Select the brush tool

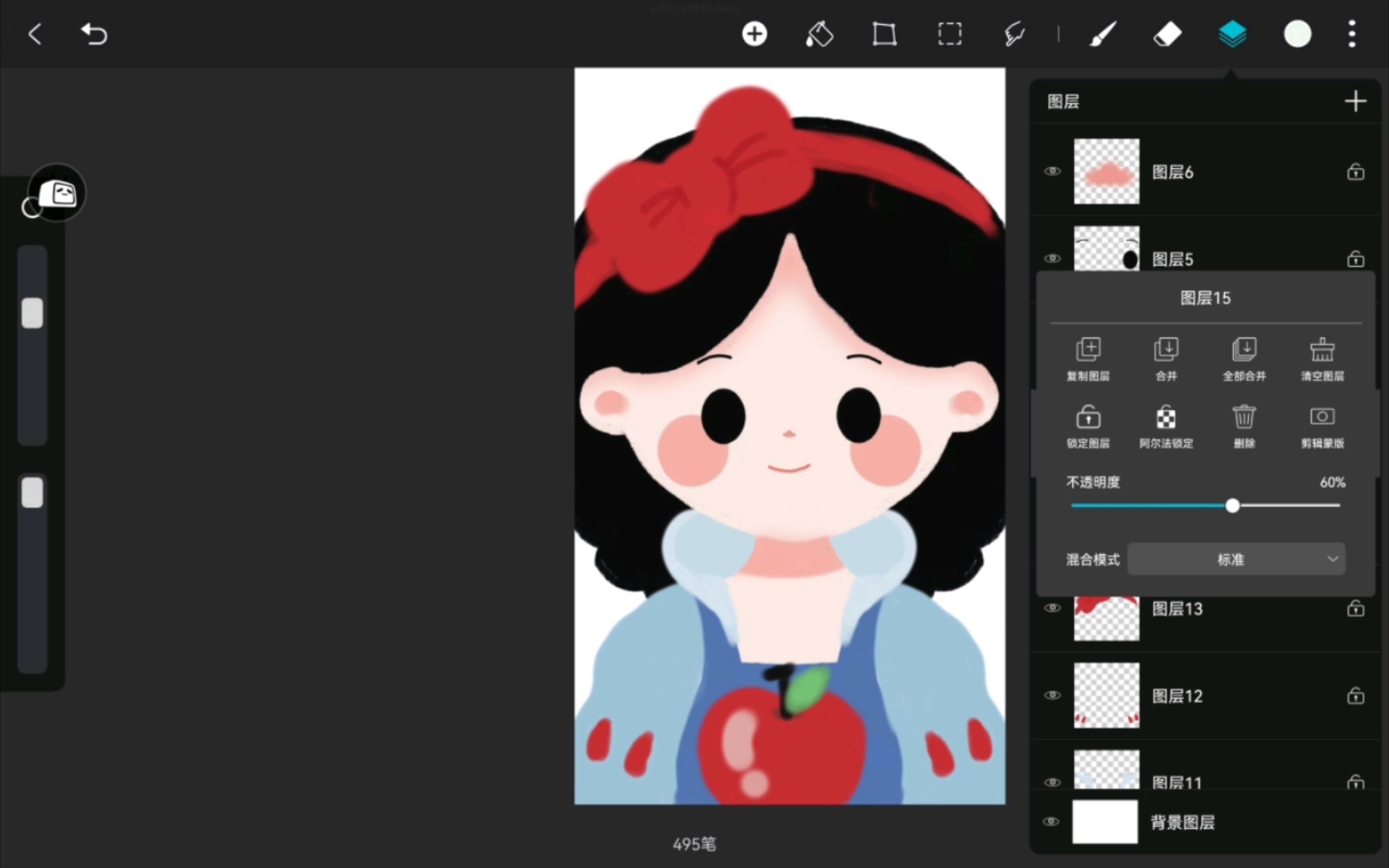pyautogui.click(x=1103, y=34)
